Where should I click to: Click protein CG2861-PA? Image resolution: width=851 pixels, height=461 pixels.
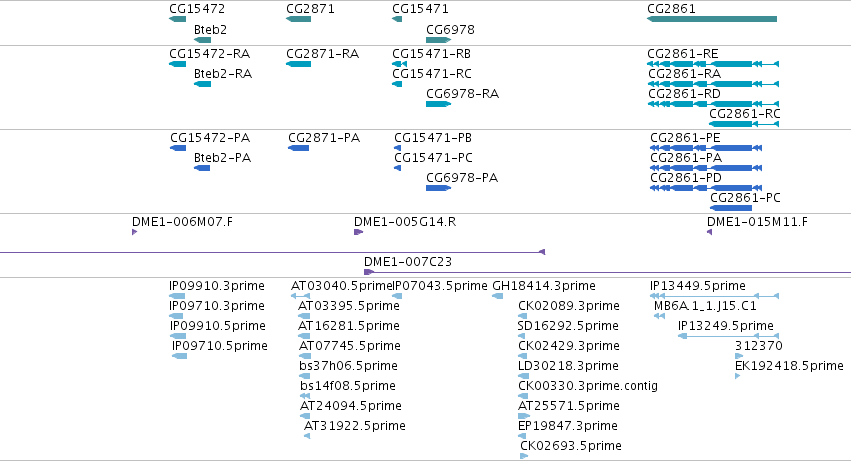pos(686,158)
